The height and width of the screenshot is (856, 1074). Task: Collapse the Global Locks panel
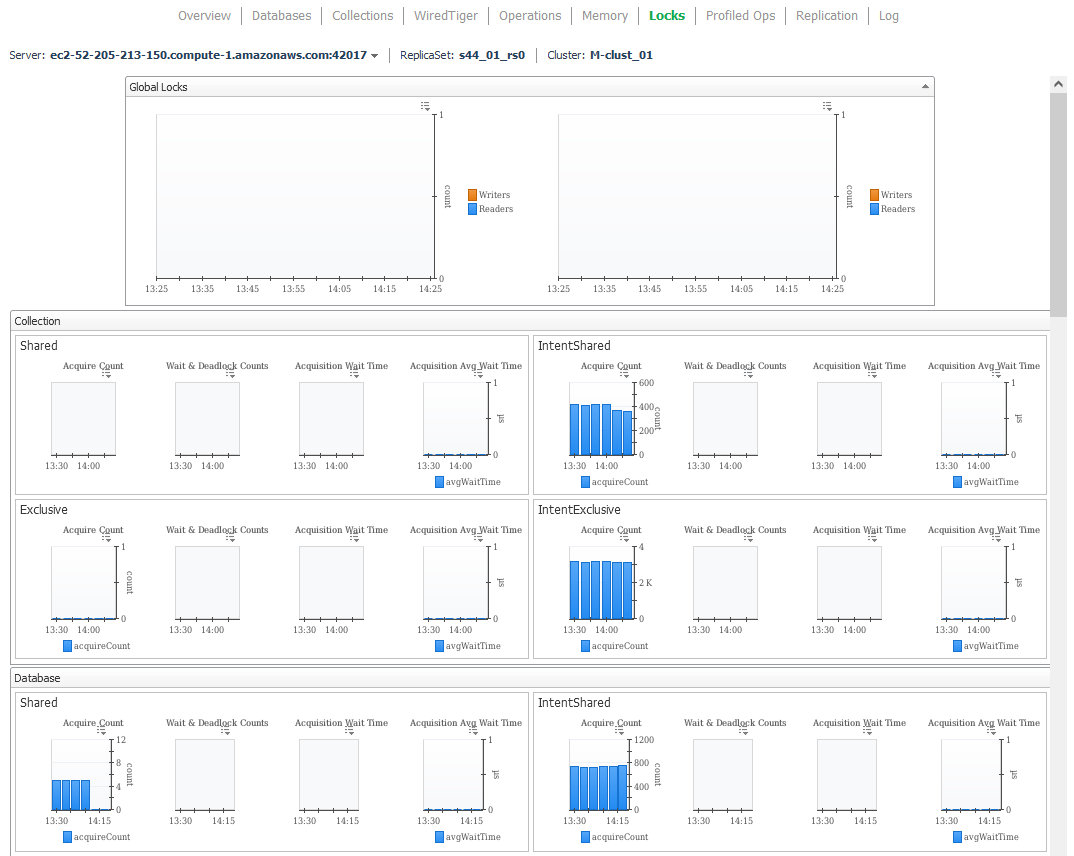click(925, 87)
